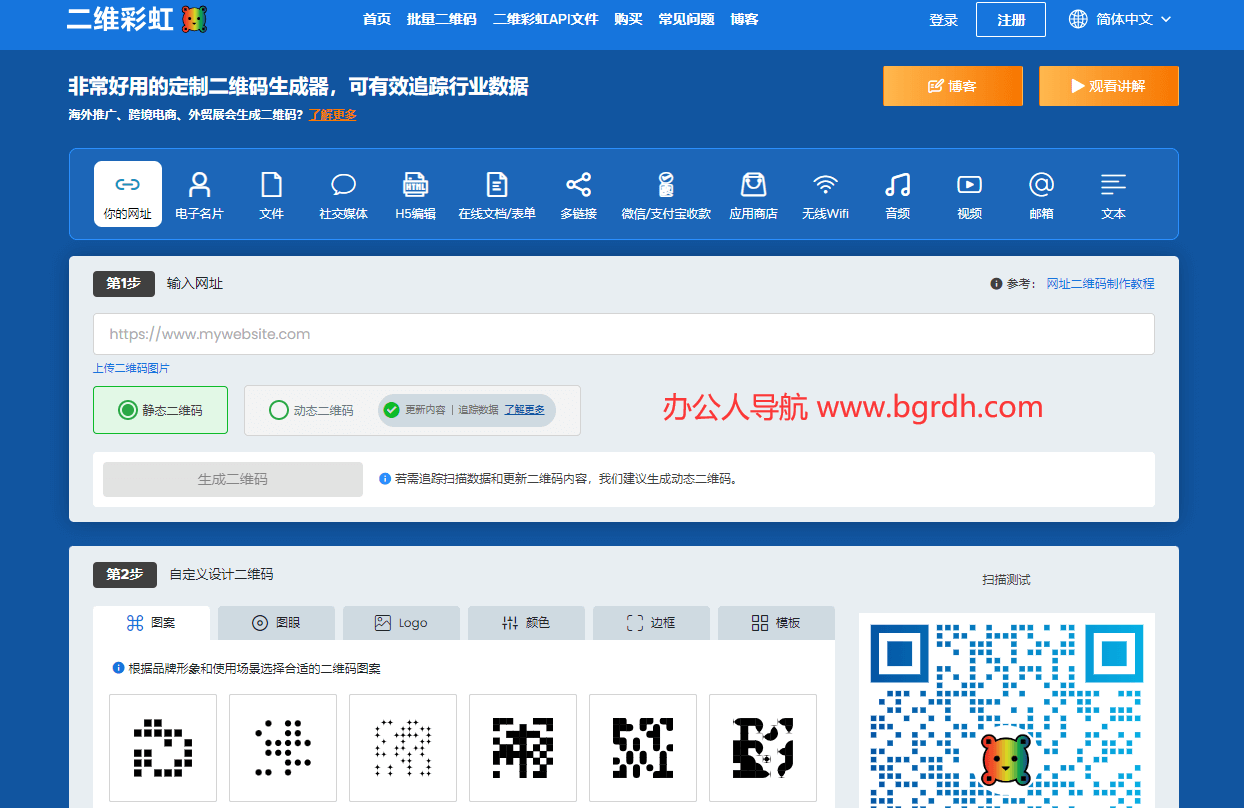Select the 无线Wifi QR type
1244x808 pixels.
[825, 195]
